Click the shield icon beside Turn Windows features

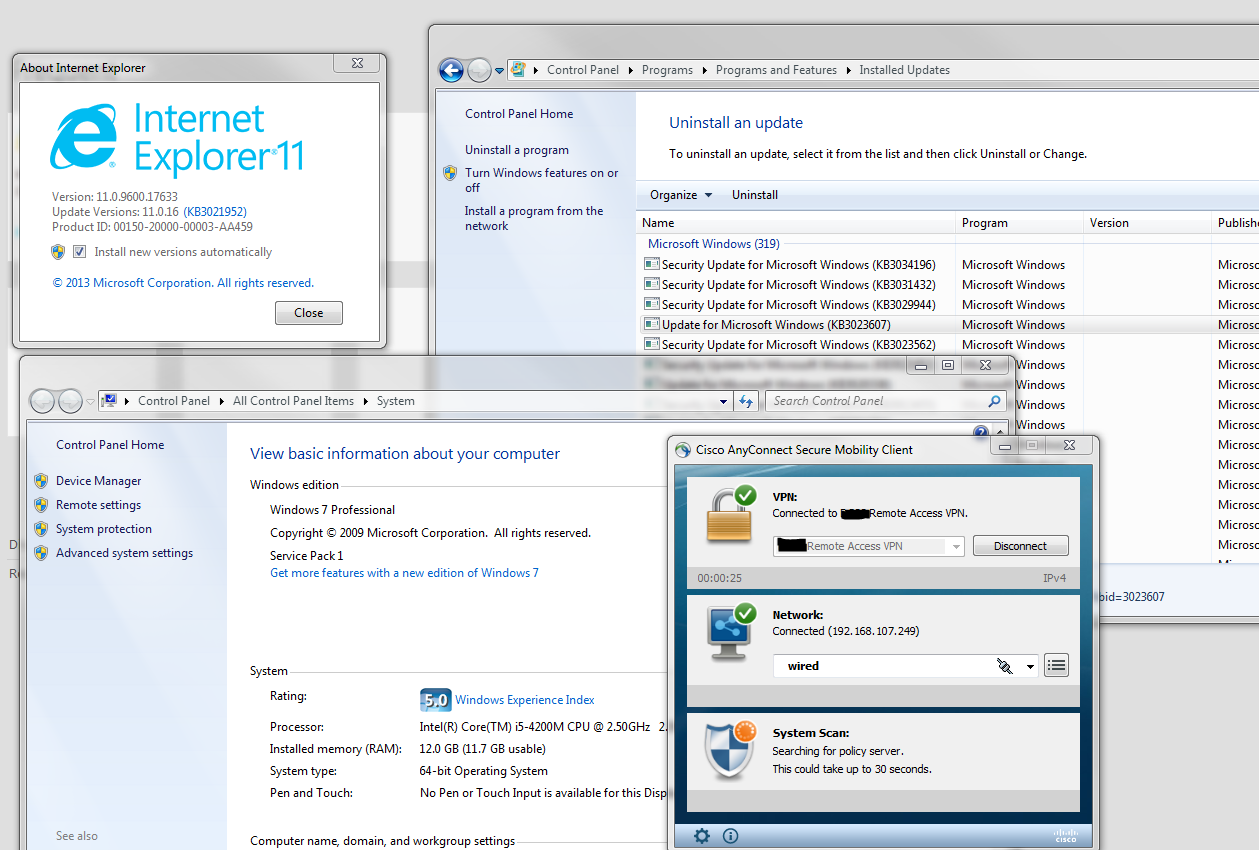click(x=450, y=173)
